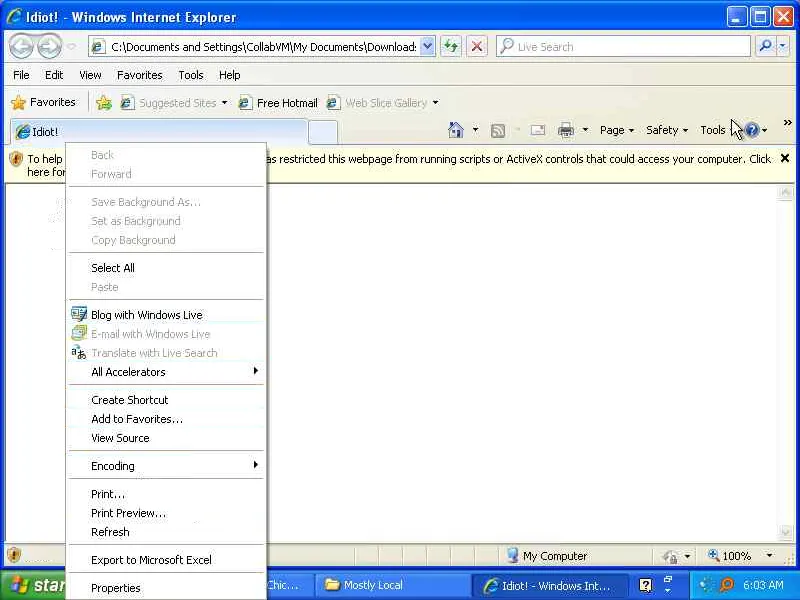The image size is (800, 600).
Task: Expand Web Slice Gallery dropdown
Action: click(x=435, y=103)
